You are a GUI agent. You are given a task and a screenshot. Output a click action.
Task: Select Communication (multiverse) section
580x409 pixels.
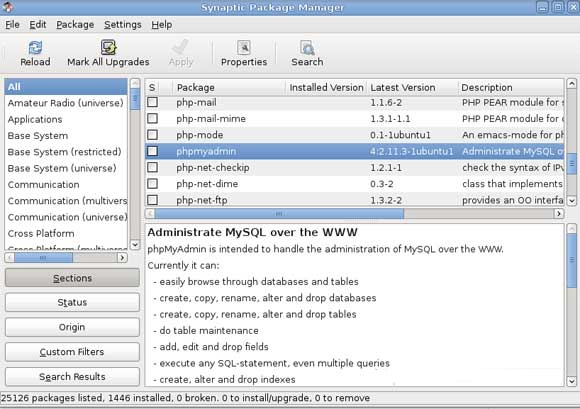[66, 200]
